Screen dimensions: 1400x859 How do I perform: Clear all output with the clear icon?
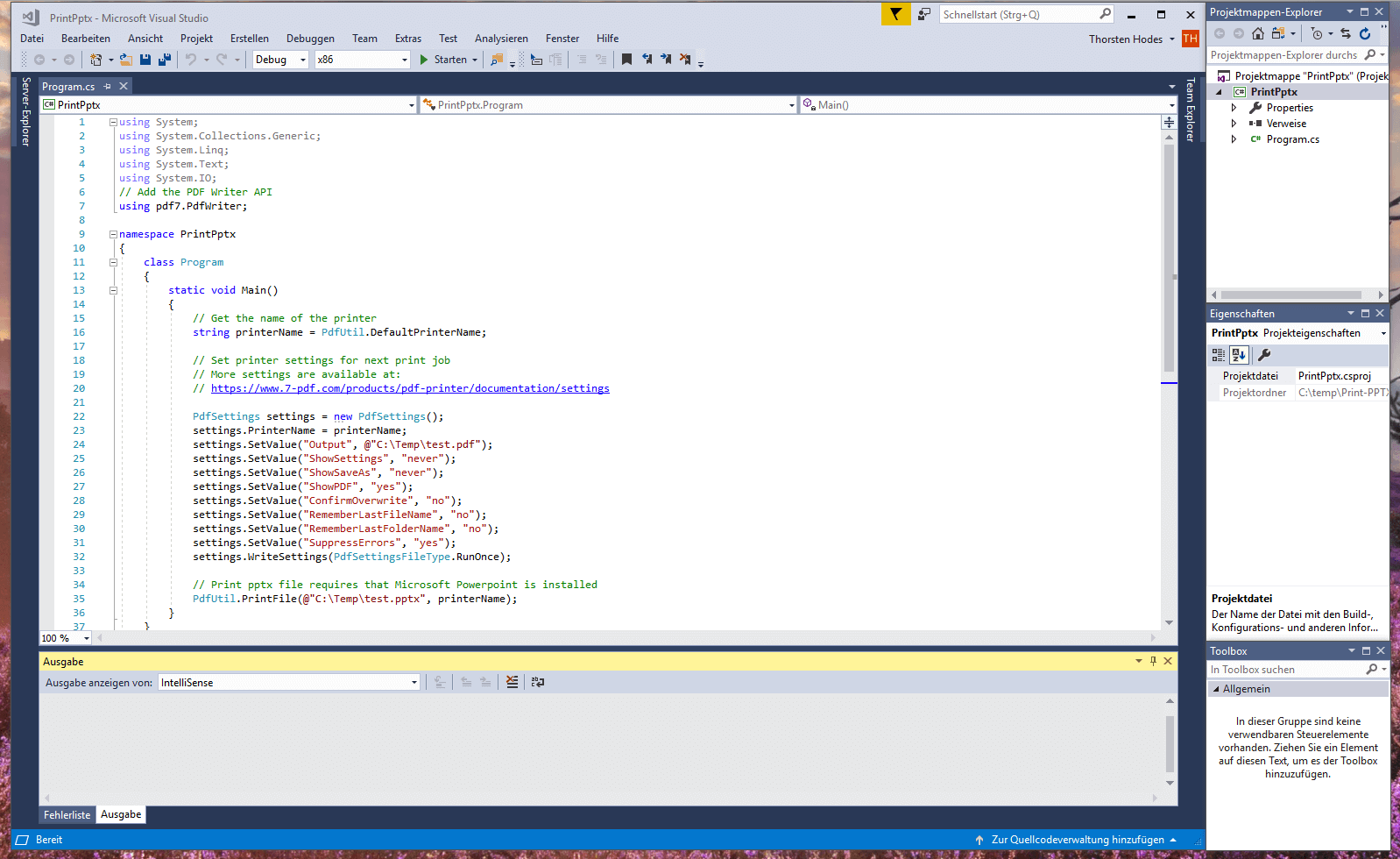pyautogui.click(x=513, y=682)
